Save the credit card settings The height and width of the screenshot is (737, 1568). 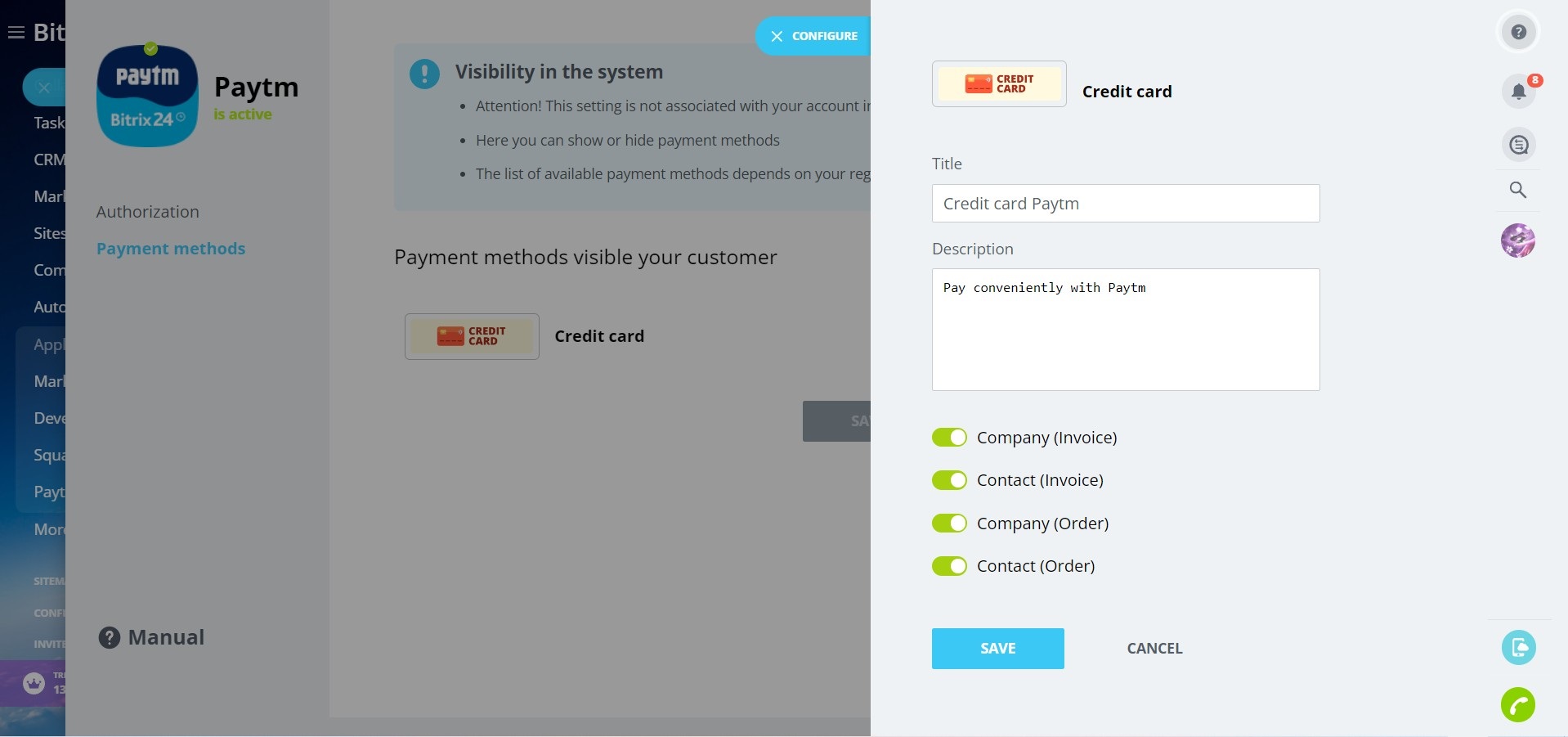click(x=997, y=649)
